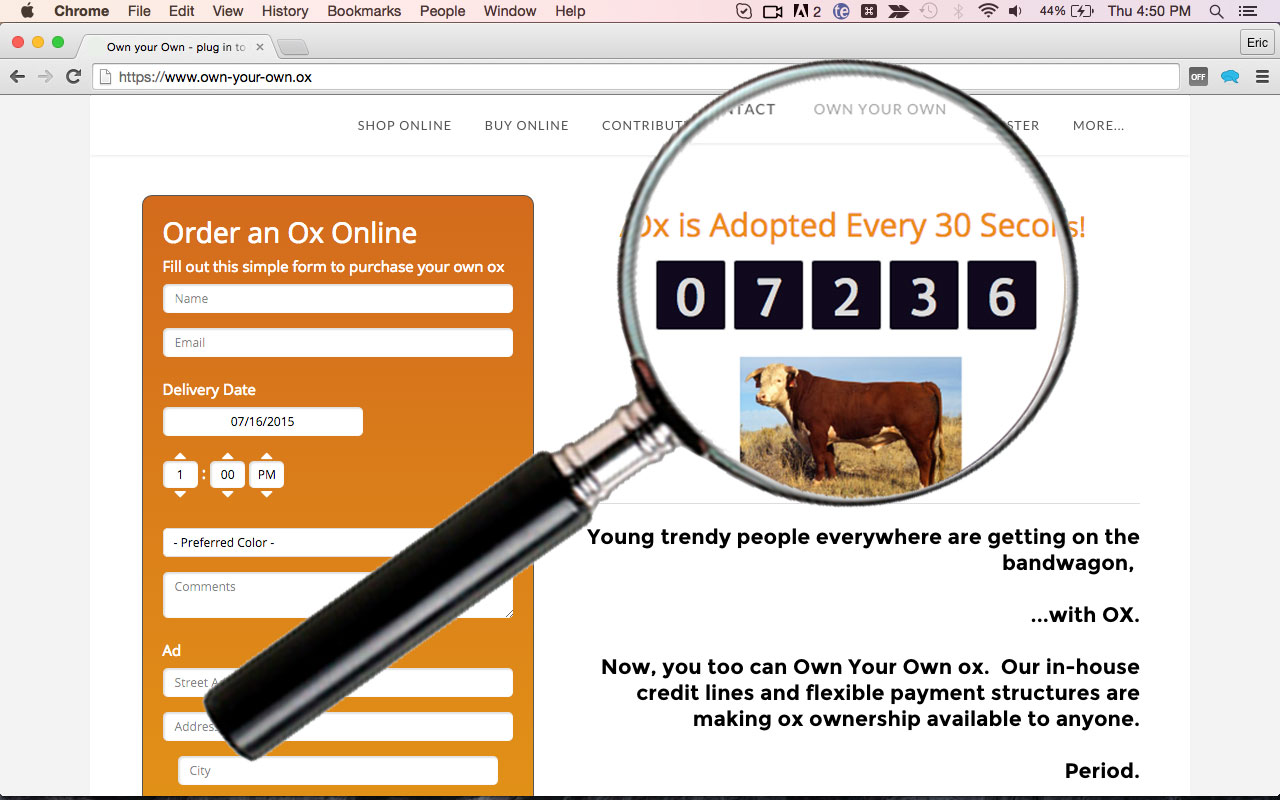Open the Chrome application menu
The image size is (1280, 800).
point(81,11)
